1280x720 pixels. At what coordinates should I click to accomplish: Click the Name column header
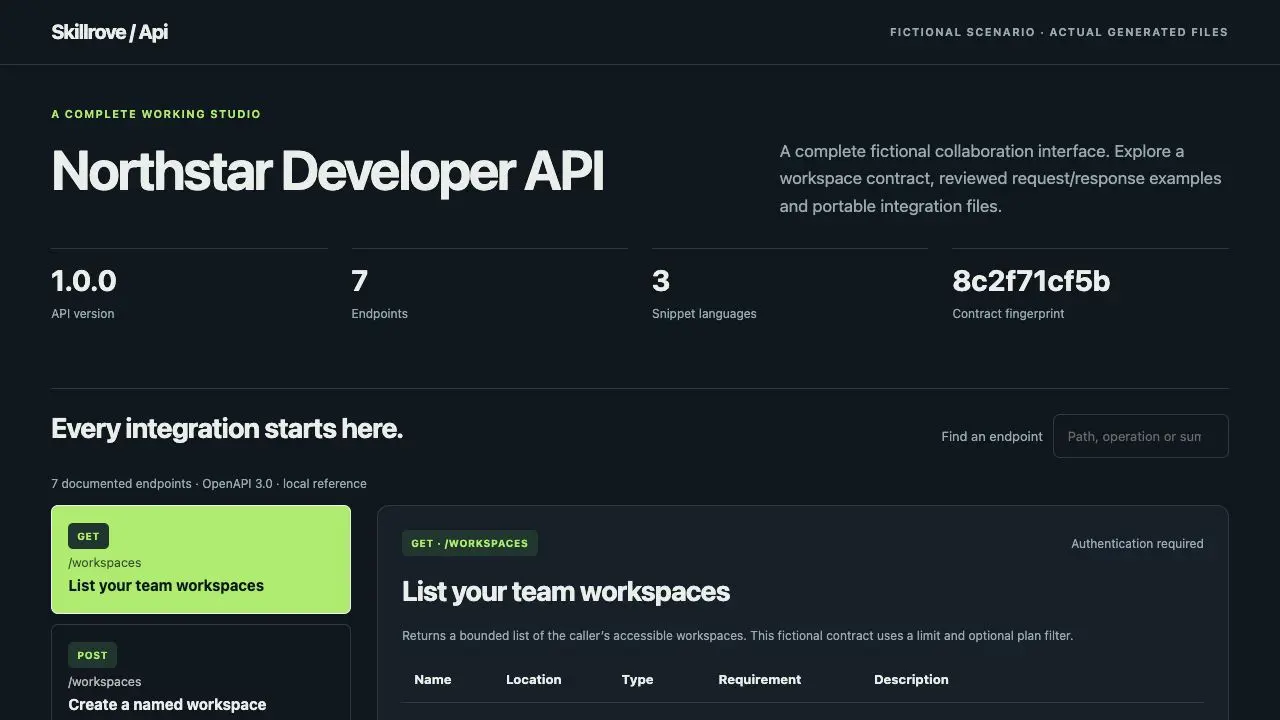pyautogui.click(x=433, y=679)
